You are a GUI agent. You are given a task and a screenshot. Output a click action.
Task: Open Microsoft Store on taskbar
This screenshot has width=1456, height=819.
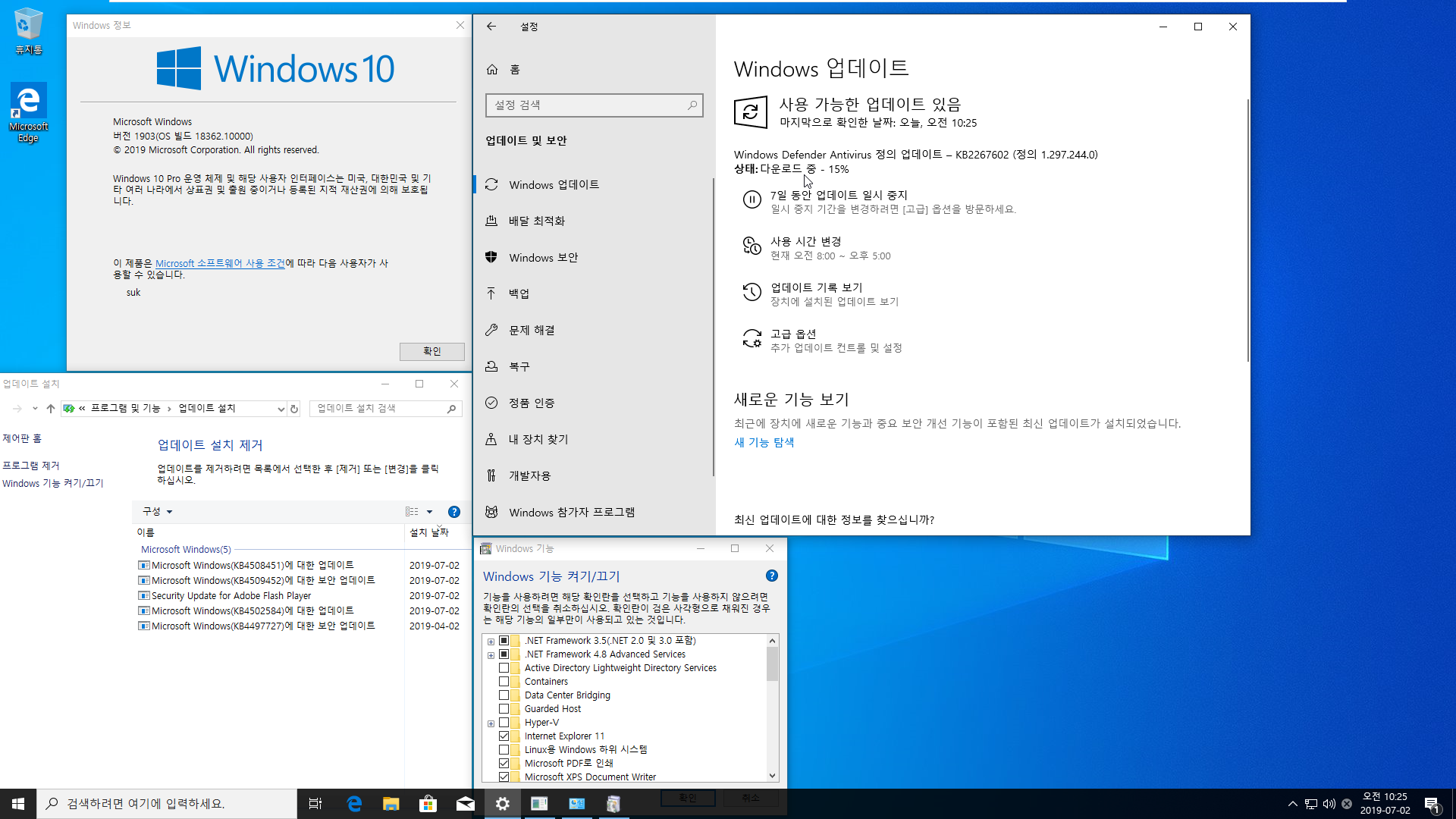pyautogui.click(x=428, y=804)
